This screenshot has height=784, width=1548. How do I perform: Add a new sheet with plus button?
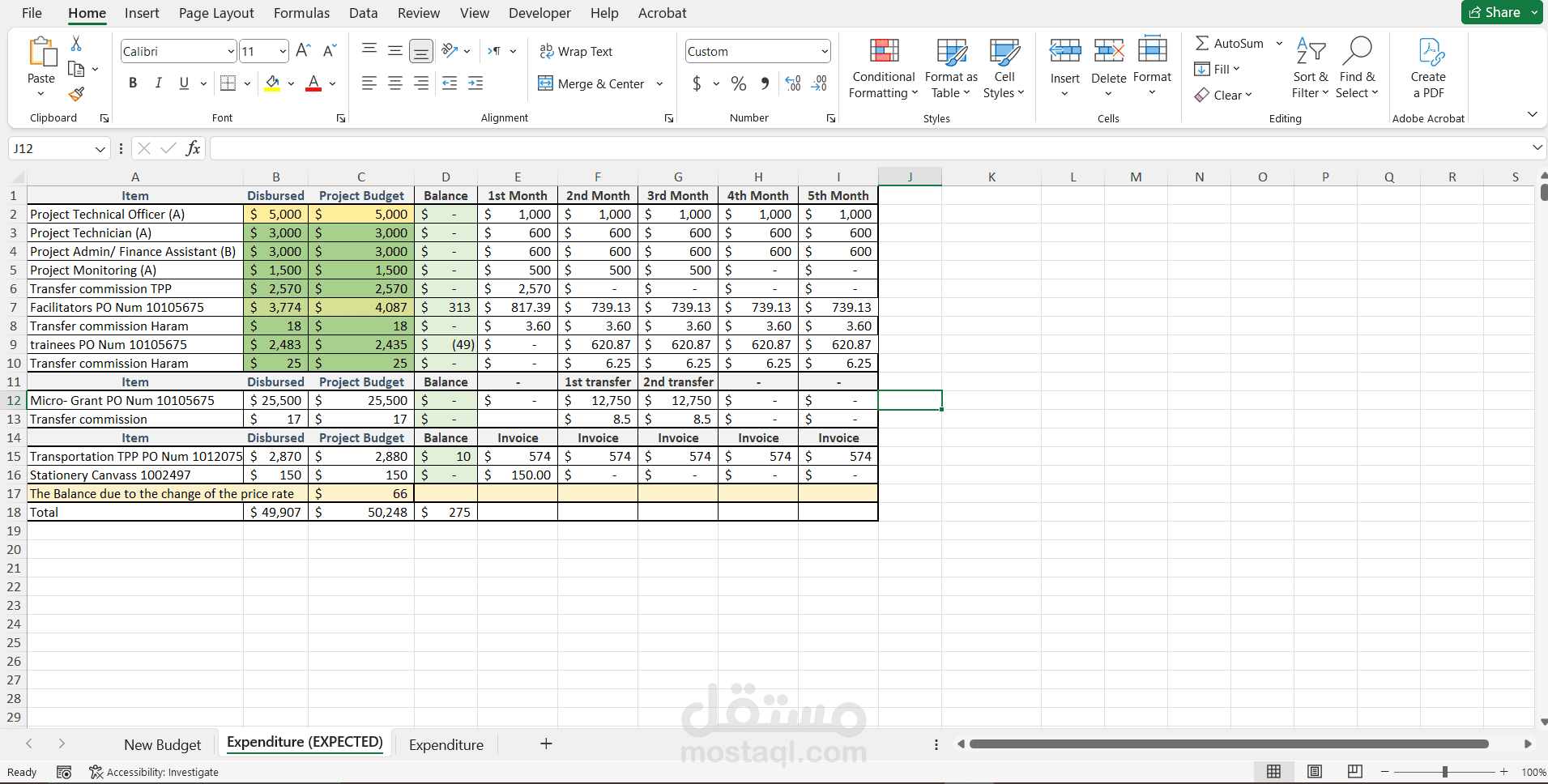(546, 744)
